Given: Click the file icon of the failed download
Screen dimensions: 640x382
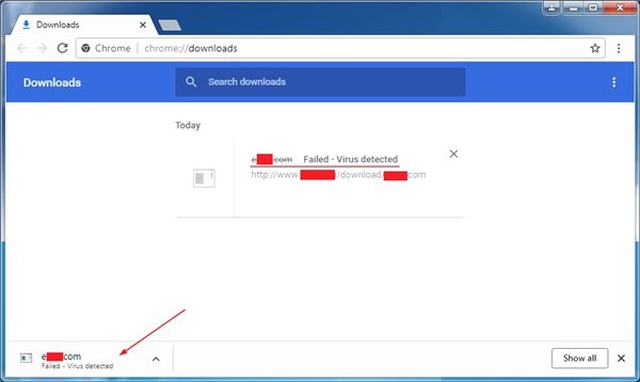Looking at the screenshot, I should point(204,178).
